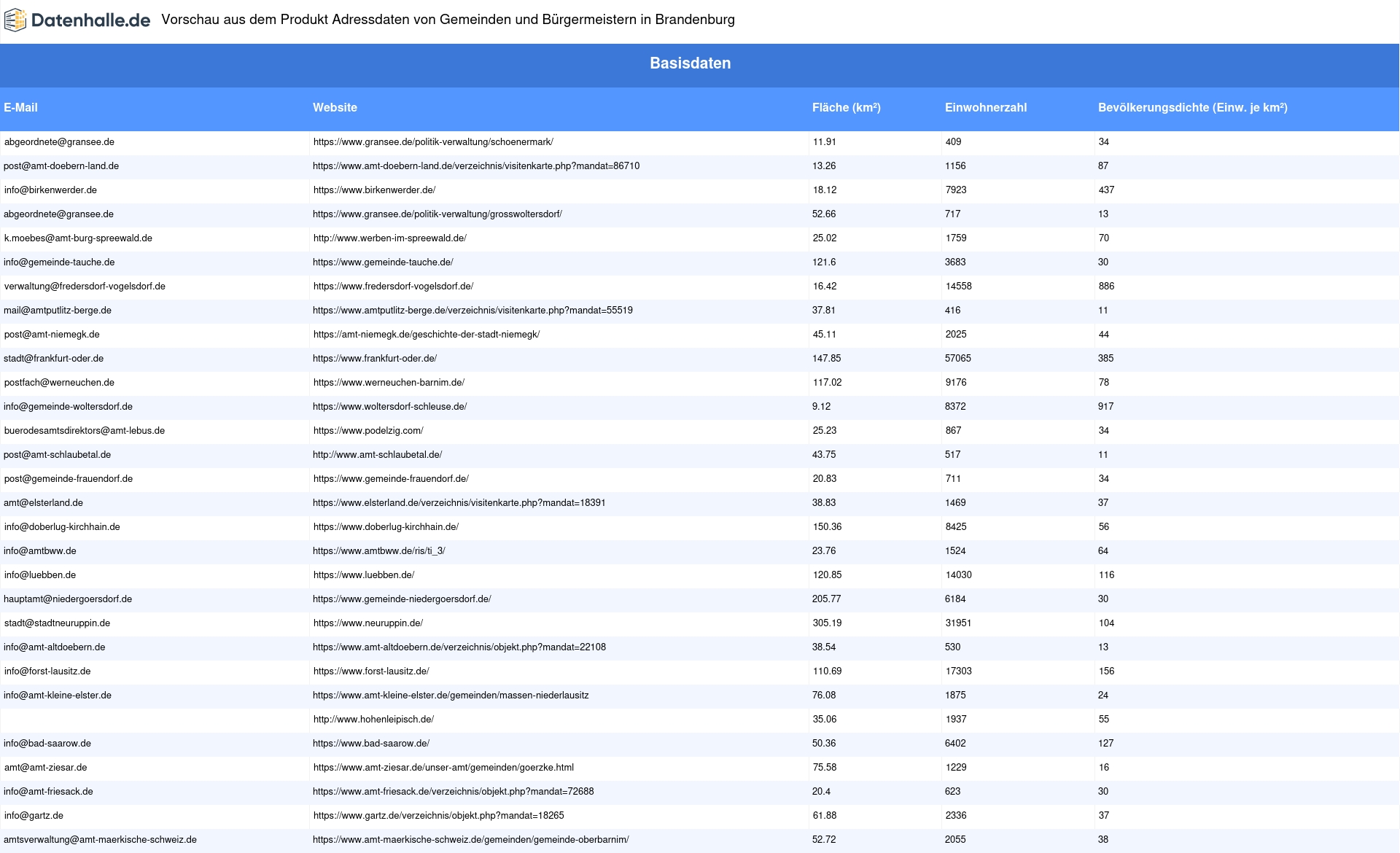The image size is (1400, 853).
Task: Click density value 437
Action: coord(1106,190)
